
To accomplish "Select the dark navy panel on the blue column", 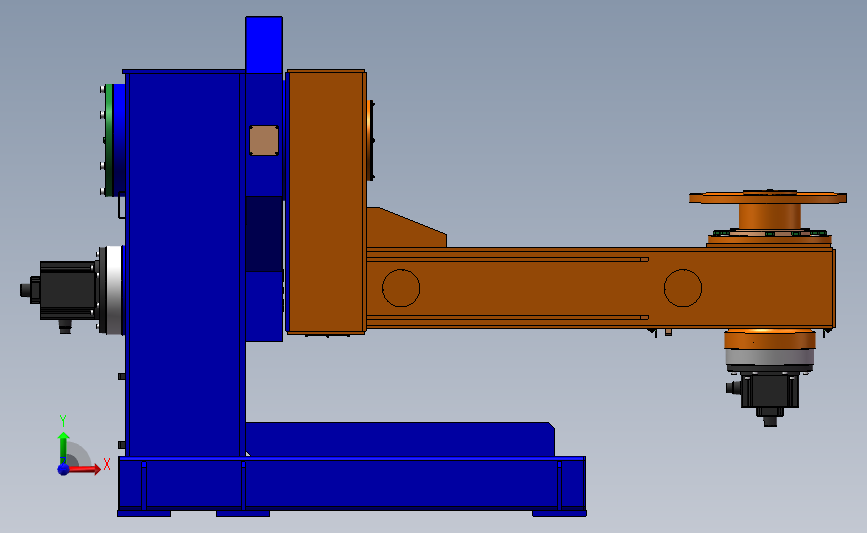I will click(x=264, y=234).
